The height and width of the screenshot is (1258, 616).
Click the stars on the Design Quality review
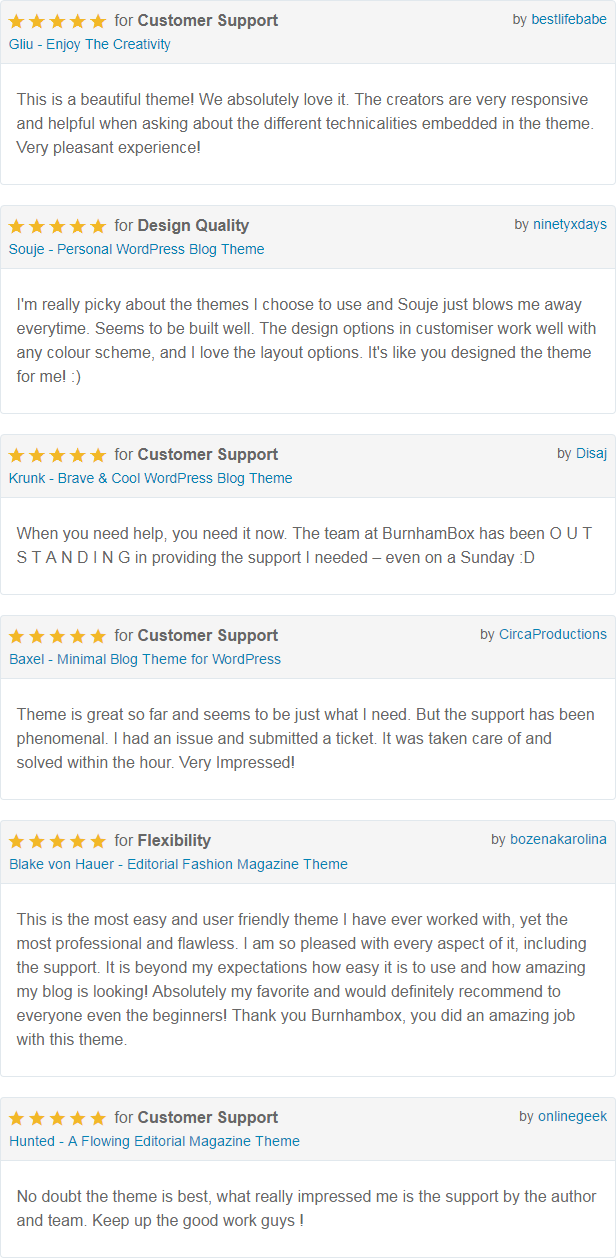57,226
